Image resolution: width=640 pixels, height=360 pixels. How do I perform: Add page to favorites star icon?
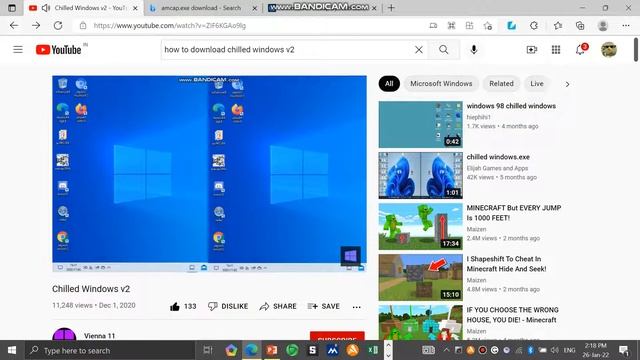(487, 26)
